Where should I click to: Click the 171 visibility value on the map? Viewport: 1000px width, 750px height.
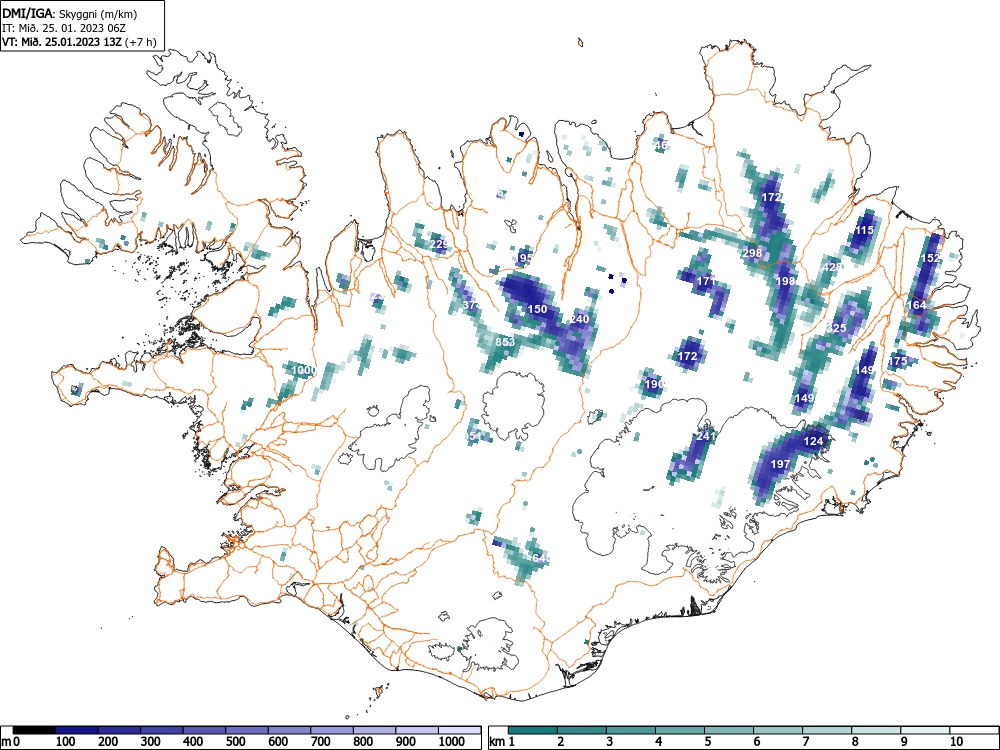tap(706, 281)
